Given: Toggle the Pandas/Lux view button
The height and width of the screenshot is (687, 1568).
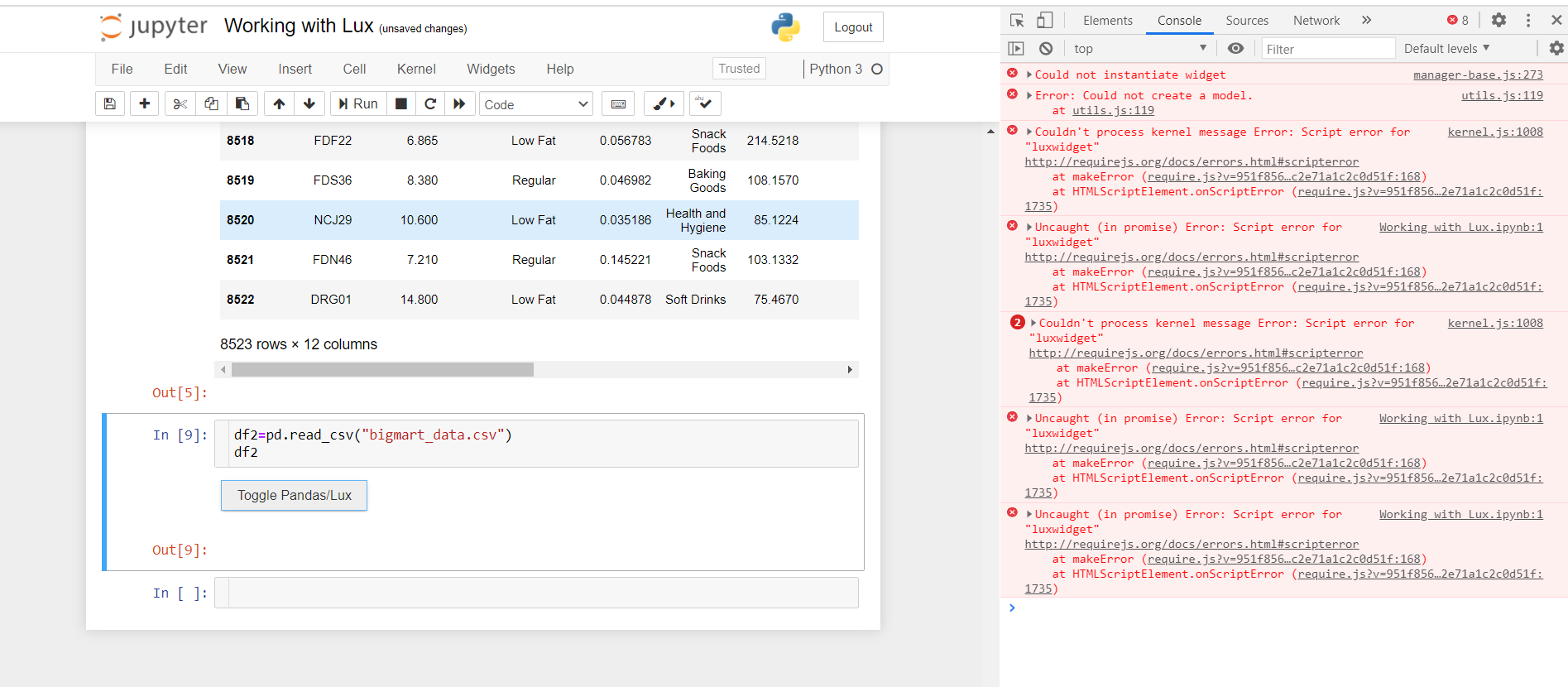Looking at the screenshot, I should pyautogui.click(x=294, y=495).
